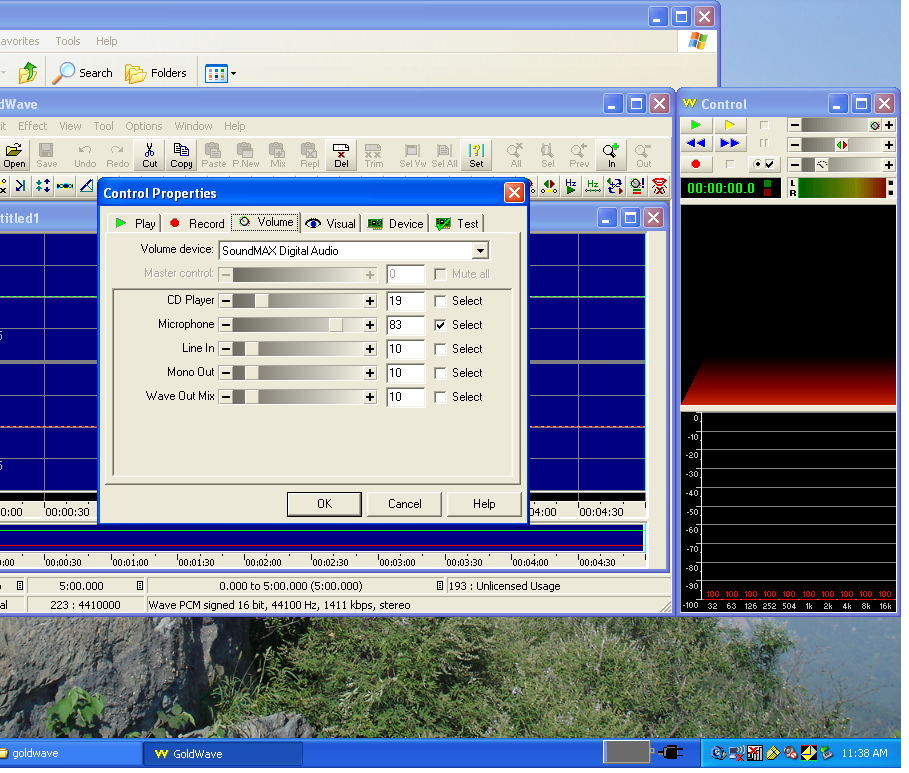Switch to the Test tab
The height and width of the screenshot is (773, 909).
[x=457, y=224]
